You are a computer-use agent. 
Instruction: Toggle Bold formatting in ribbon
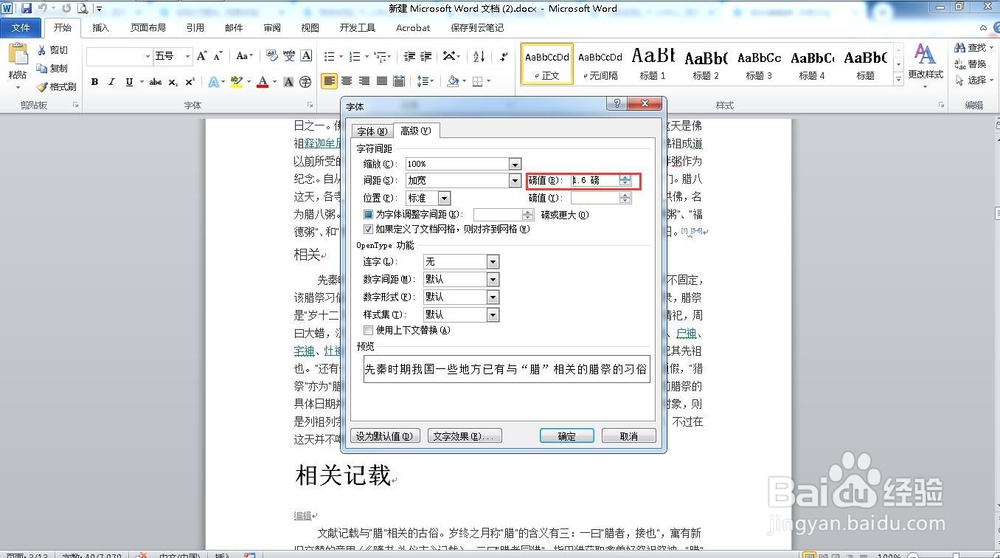pyautogui.click(x=94, y=82)
